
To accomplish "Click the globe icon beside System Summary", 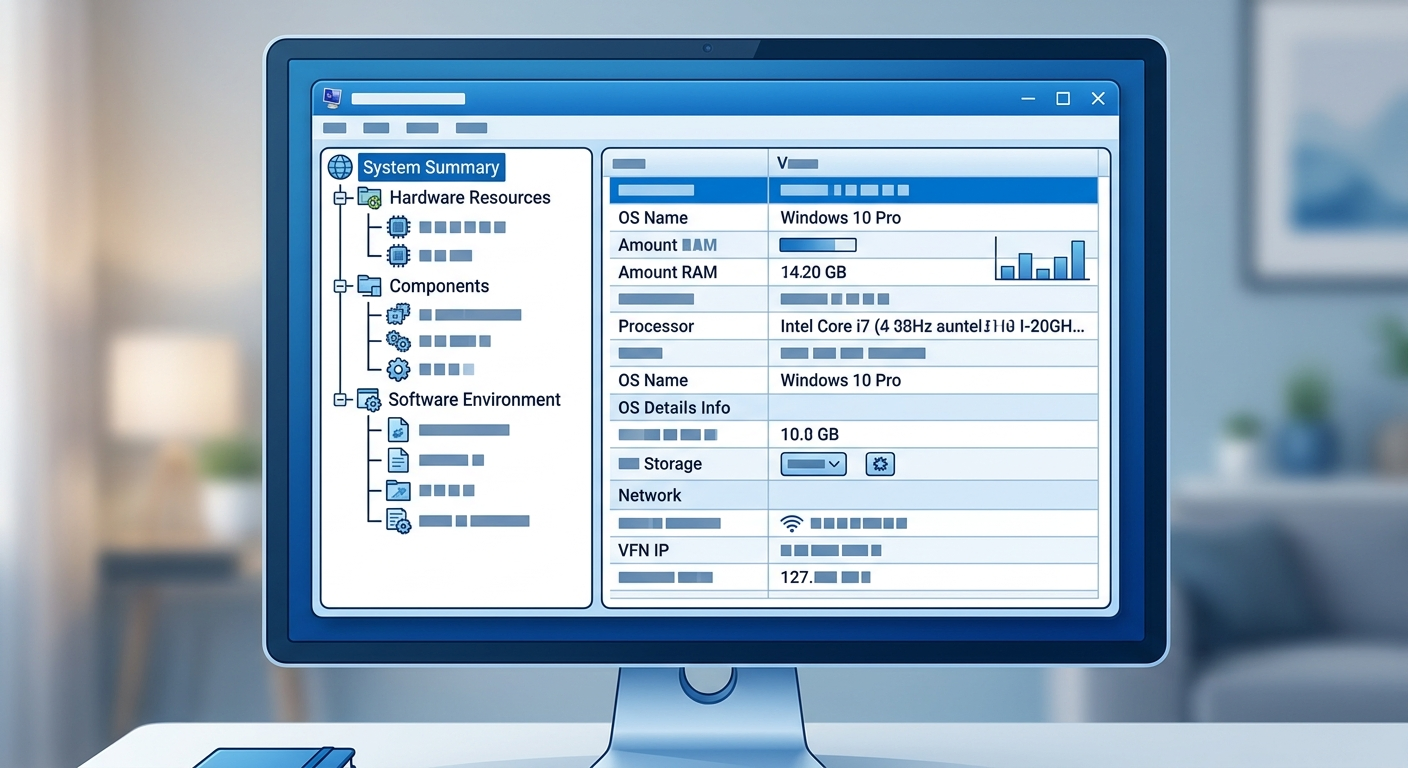I will [x=340, y=167].
